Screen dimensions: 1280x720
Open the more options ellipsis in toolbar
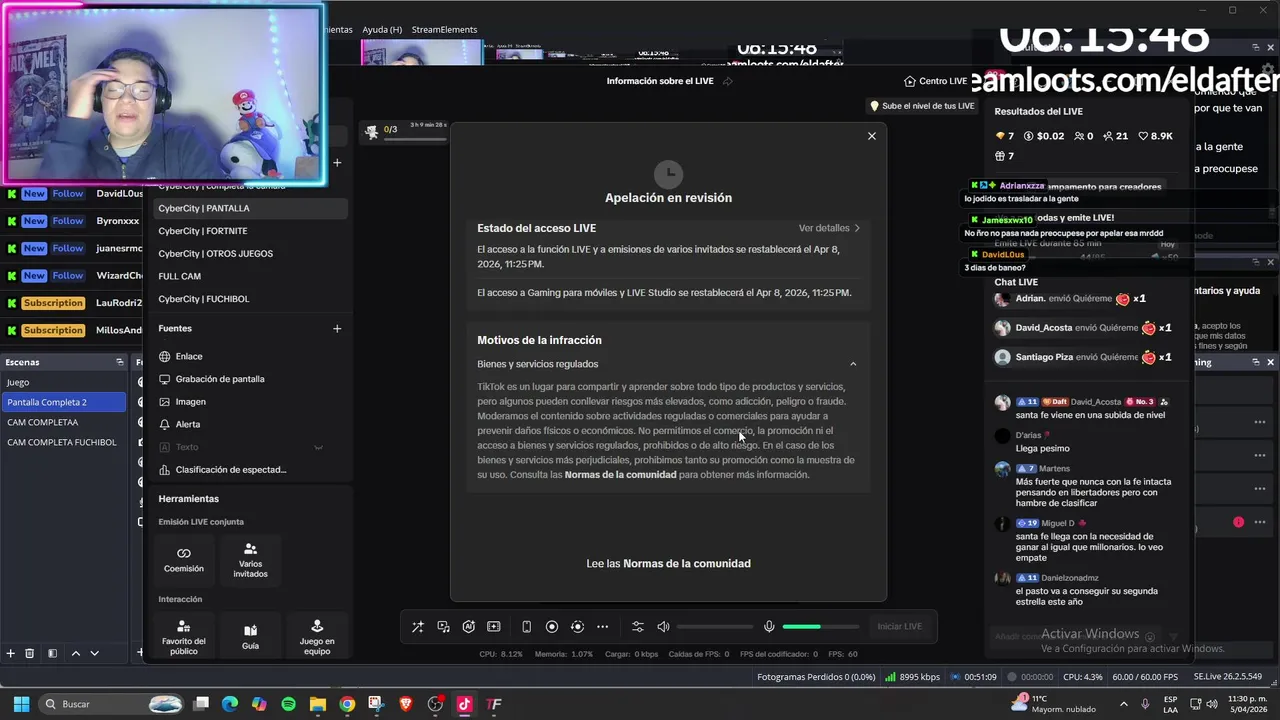click(602, 626)
